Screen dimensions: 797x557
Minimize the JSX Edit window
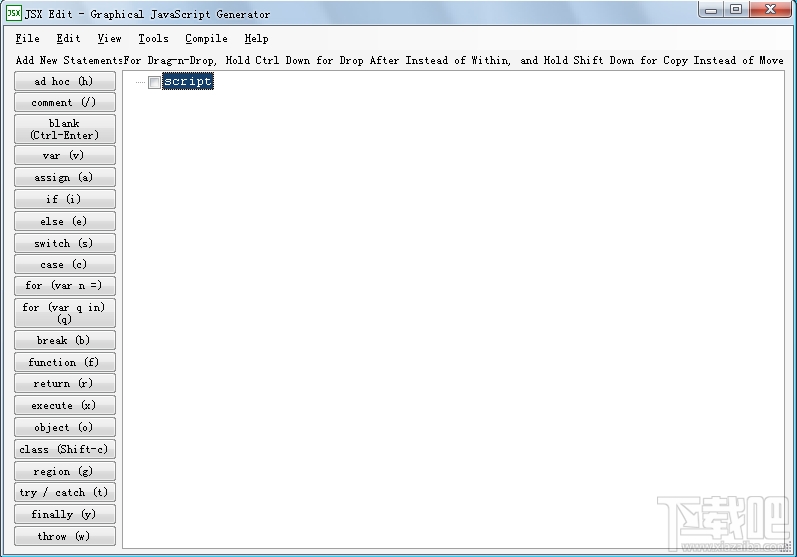coord(711,10)
